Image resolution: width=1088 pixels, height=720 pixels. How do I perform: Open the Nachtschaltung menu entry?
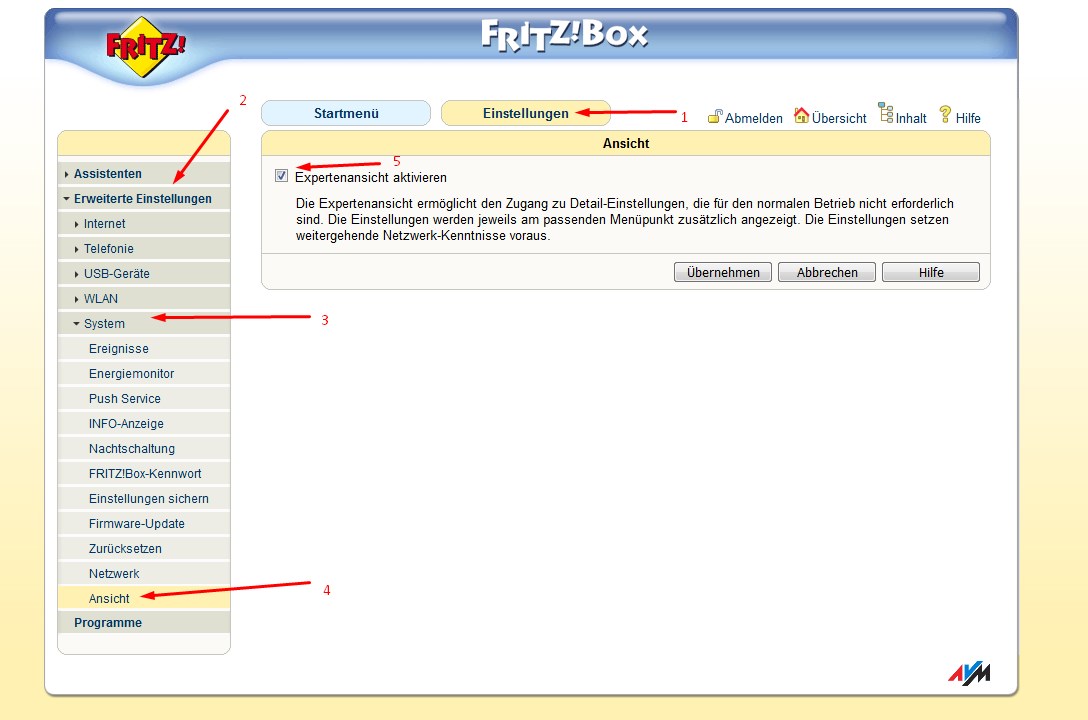click(x=144, y=448)
